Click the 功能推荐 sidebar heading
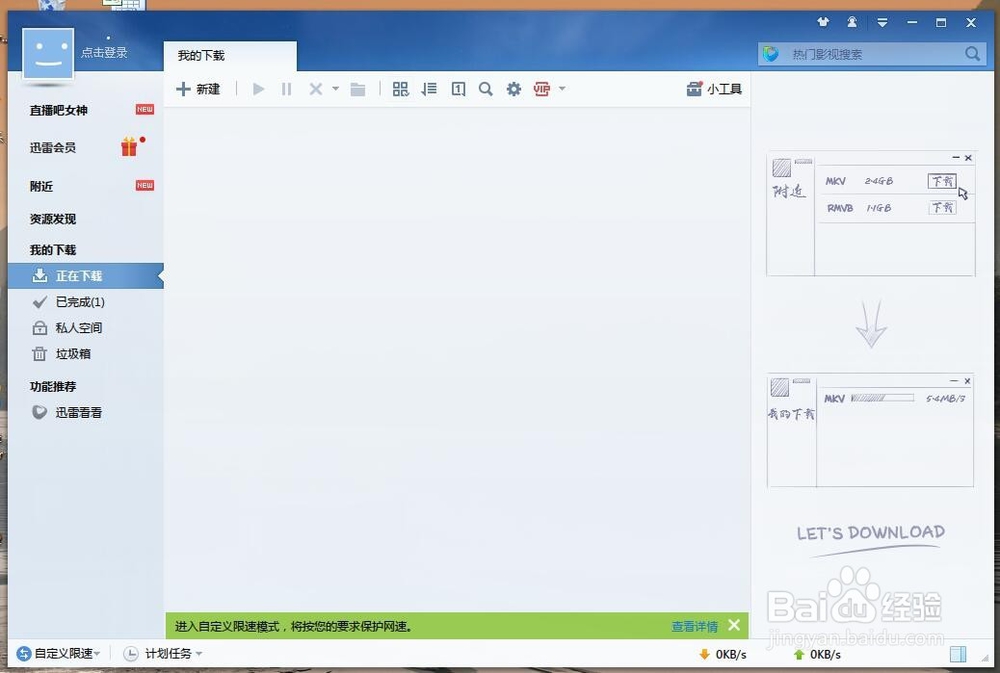Screen dimensions: 1000x673 pyautogui.click(x=53, y=387)
